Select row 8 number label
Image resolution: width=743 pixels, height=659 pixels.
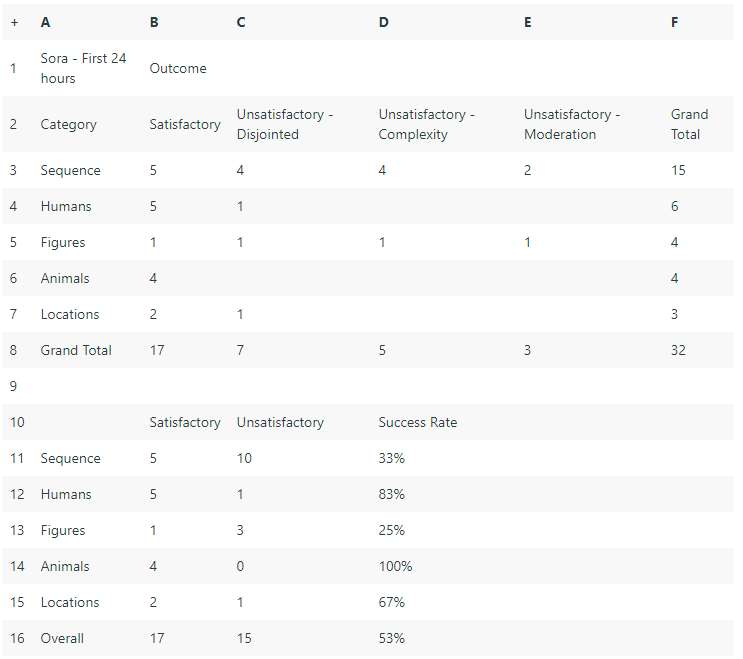[x=13, y=350]
